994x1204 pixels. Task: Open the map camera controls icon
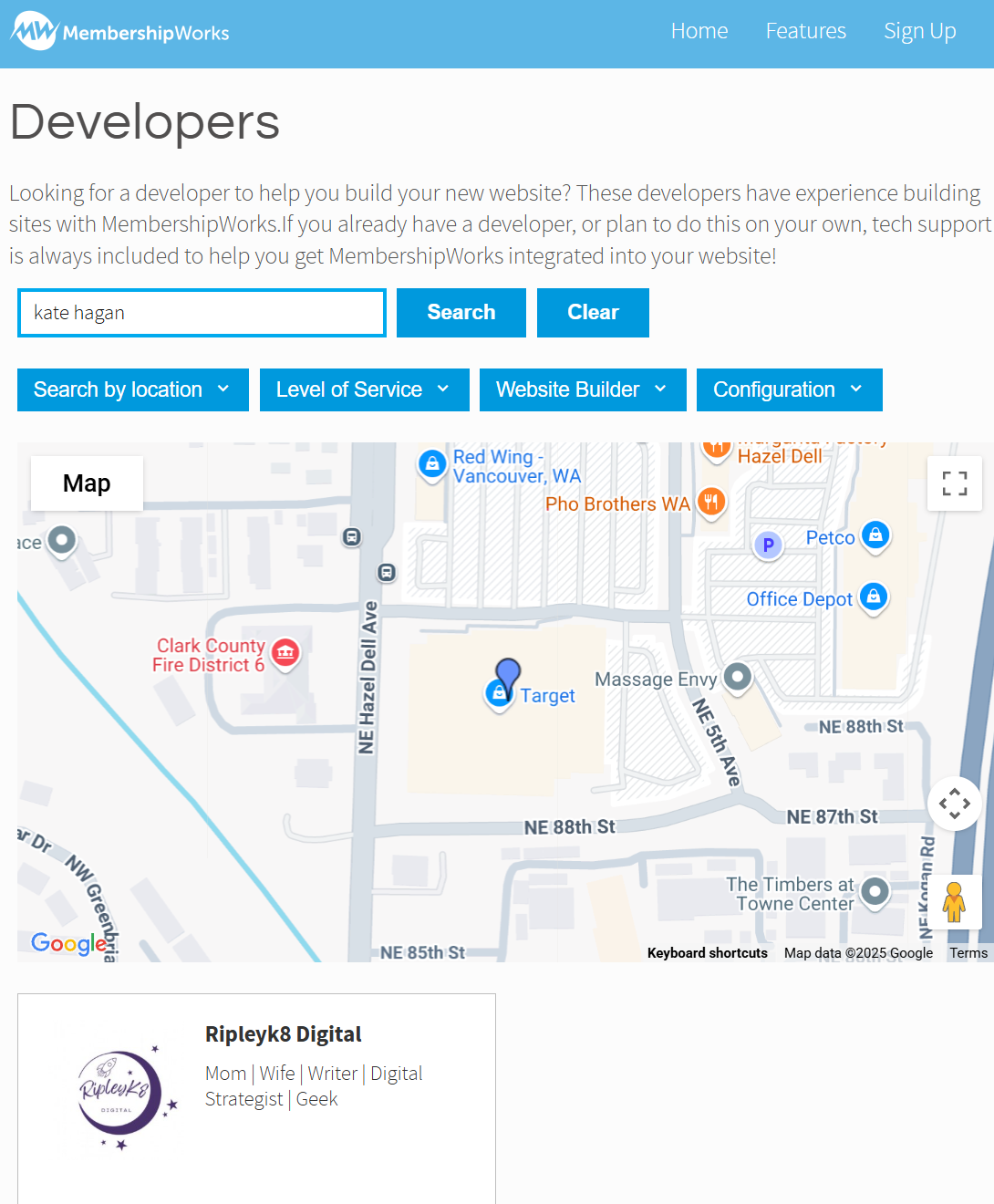(x=955, y=804)
